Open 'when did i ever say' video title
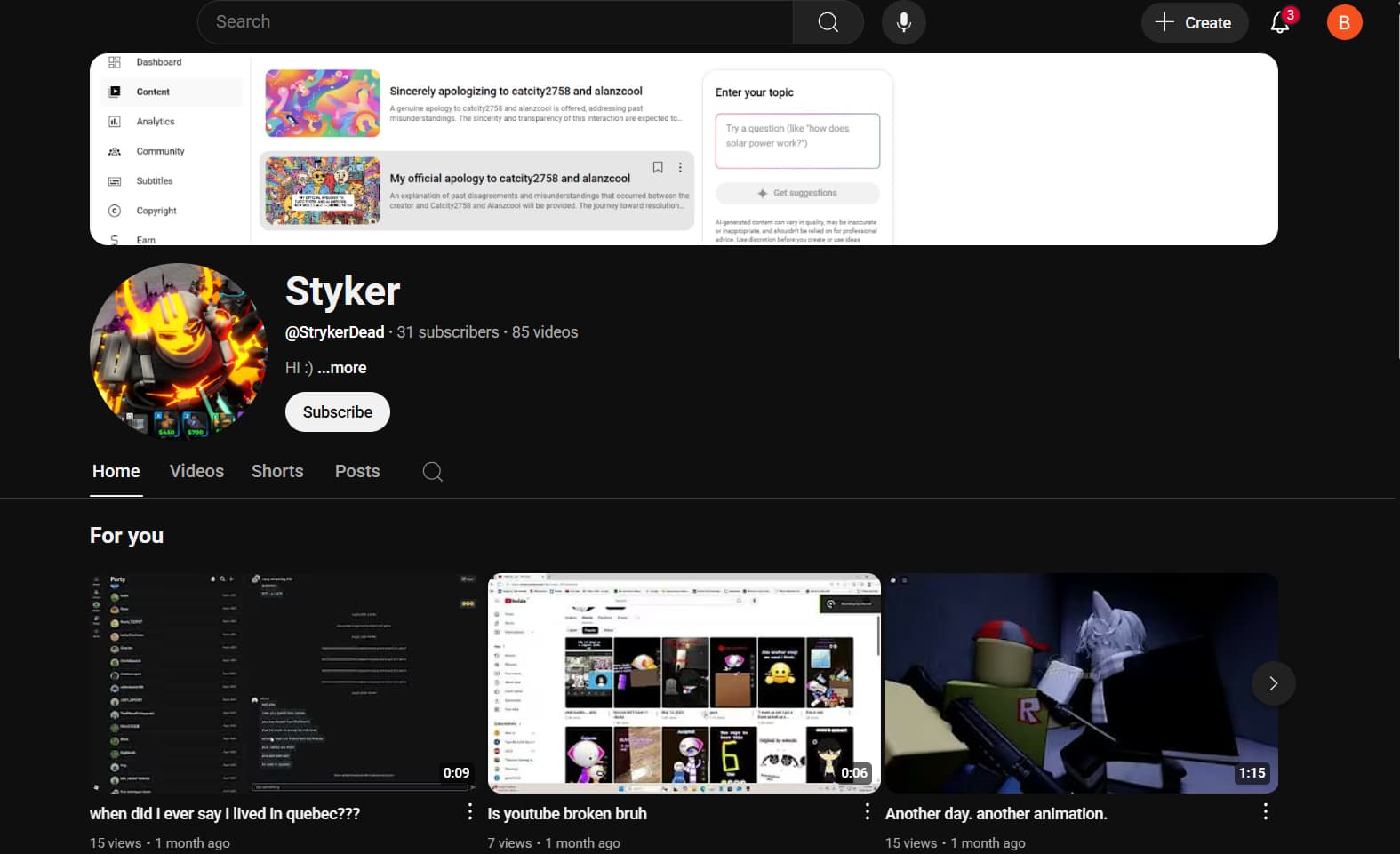 [x=225, y=813]
